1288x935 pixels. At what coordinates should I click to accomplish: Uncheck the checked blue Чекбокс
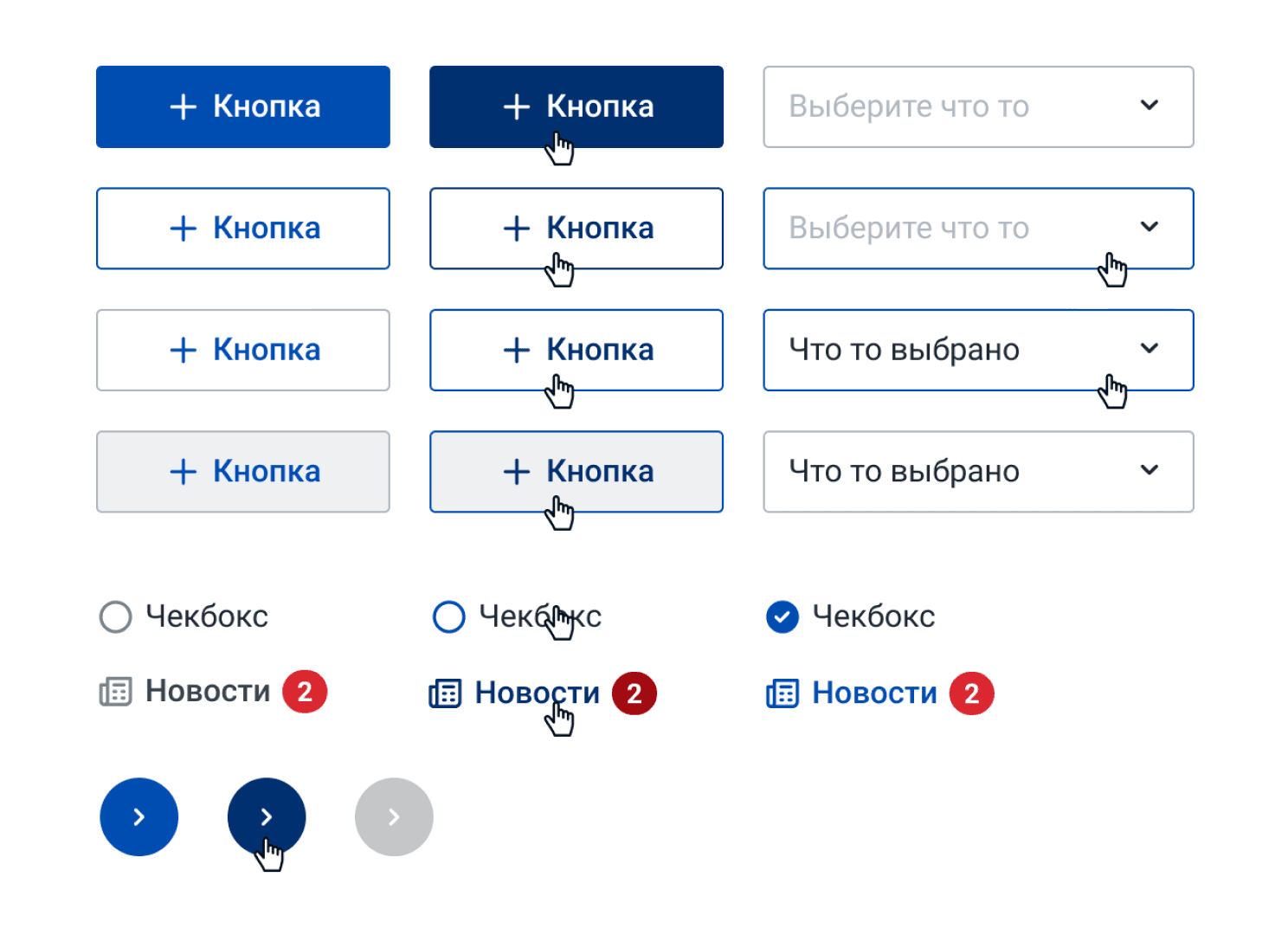(782, 617)
